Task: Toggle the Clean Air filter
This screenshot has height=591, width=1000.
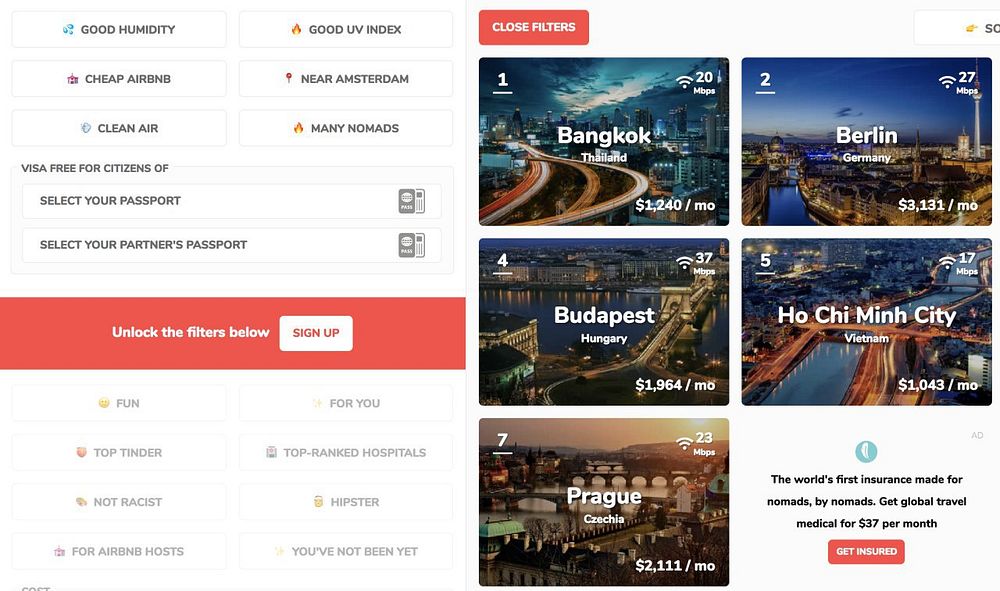Action: pyautogui.click(x=119, y=128)
